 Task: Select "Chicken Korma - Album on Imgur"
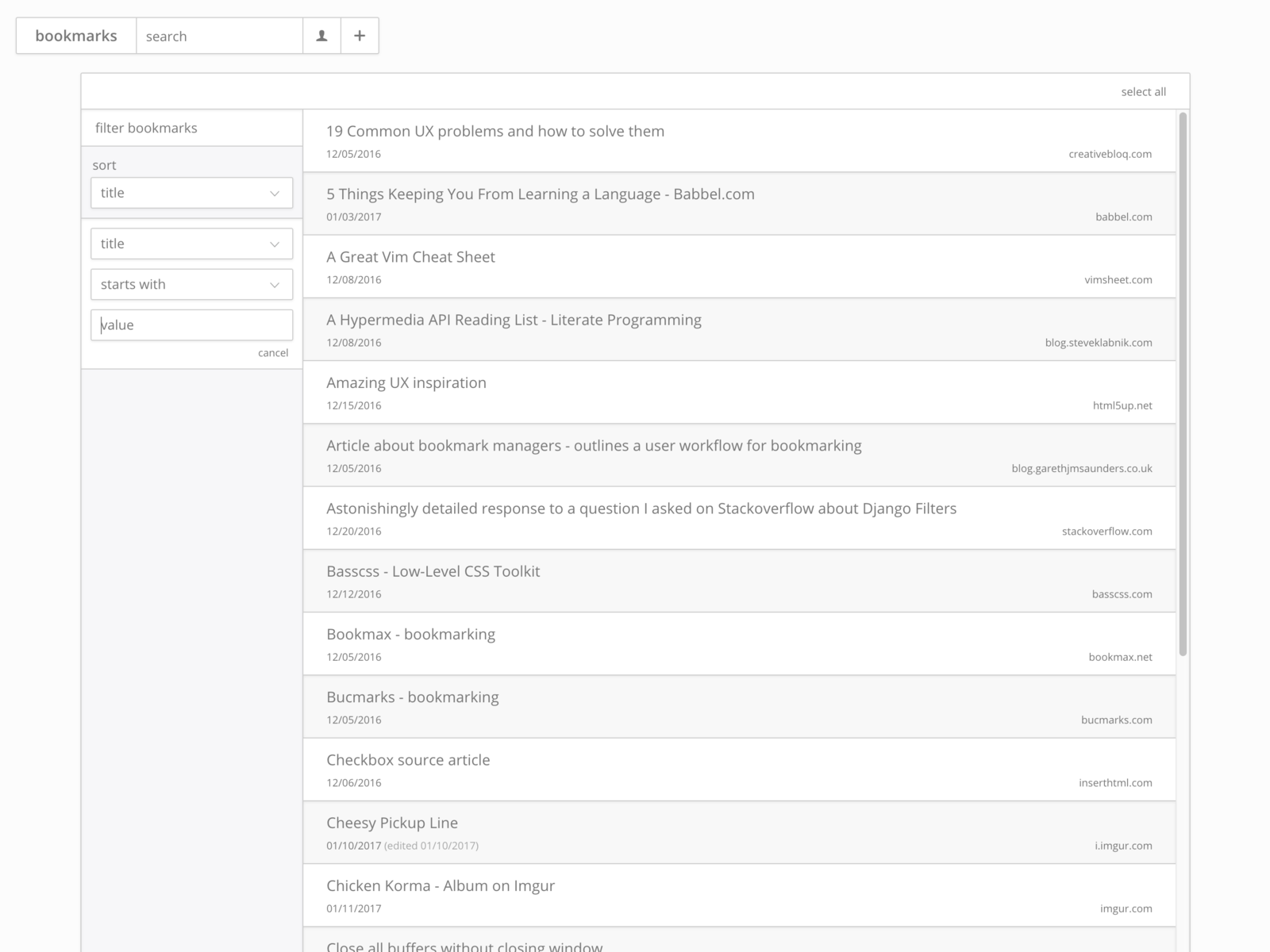click(x=441, y=885)
